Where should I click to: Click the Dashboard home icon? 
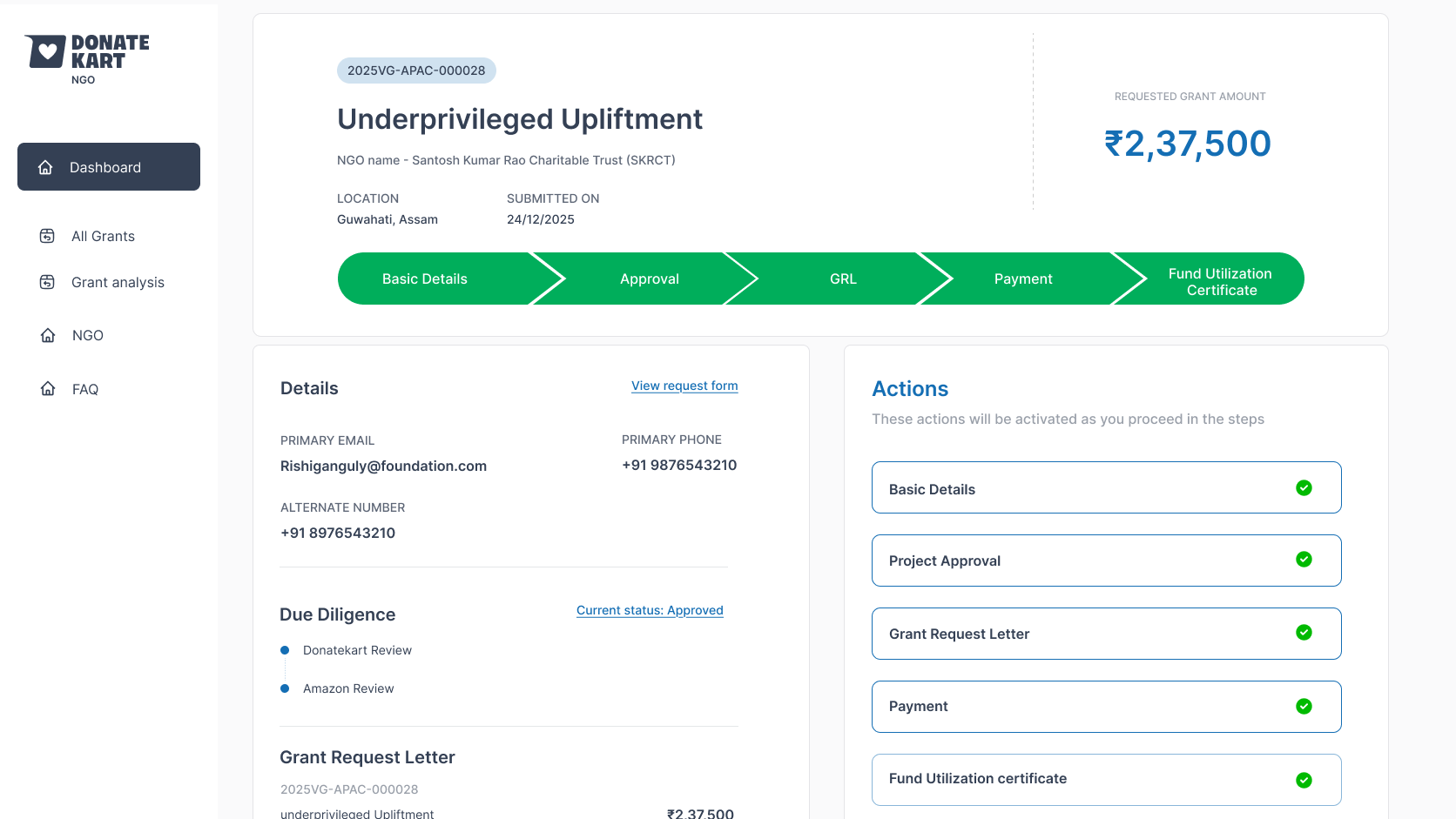point(46,167)
